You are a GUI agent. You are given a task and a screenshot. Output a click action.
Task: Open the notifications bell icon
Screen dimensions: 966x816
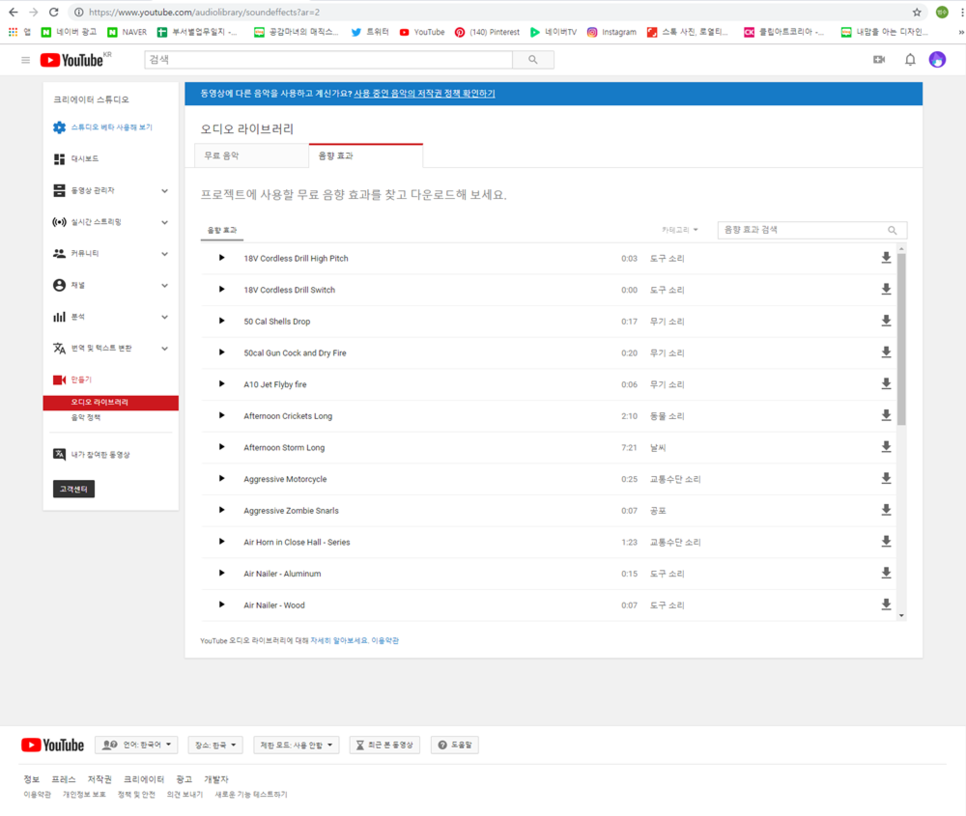[x=908, y=59]
